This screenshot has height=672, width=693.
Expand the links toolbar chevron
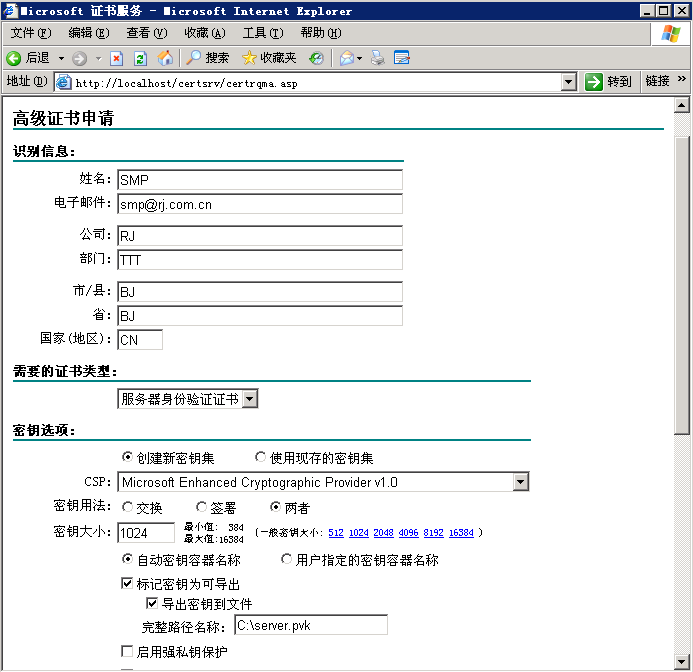tap(682, 79)
